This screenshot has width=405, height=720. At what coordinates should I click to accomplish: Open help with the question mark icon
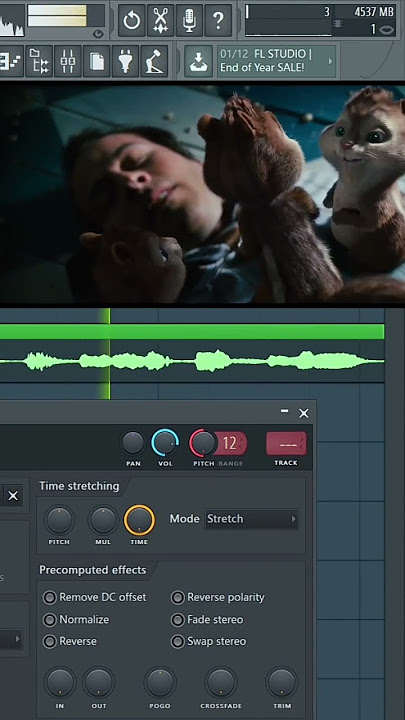click(x=218, y=20)
